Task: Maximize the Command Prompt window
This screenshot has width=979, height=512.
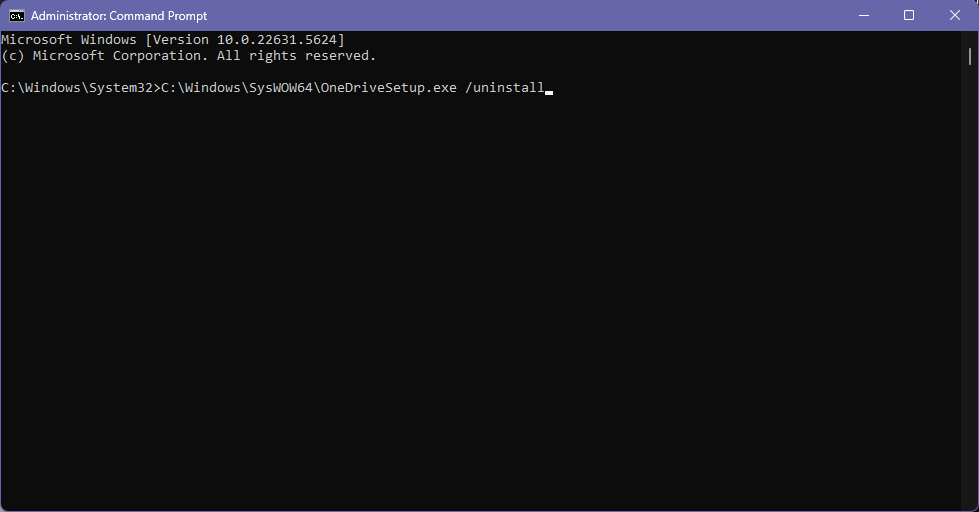Action: tap(909, 15)
